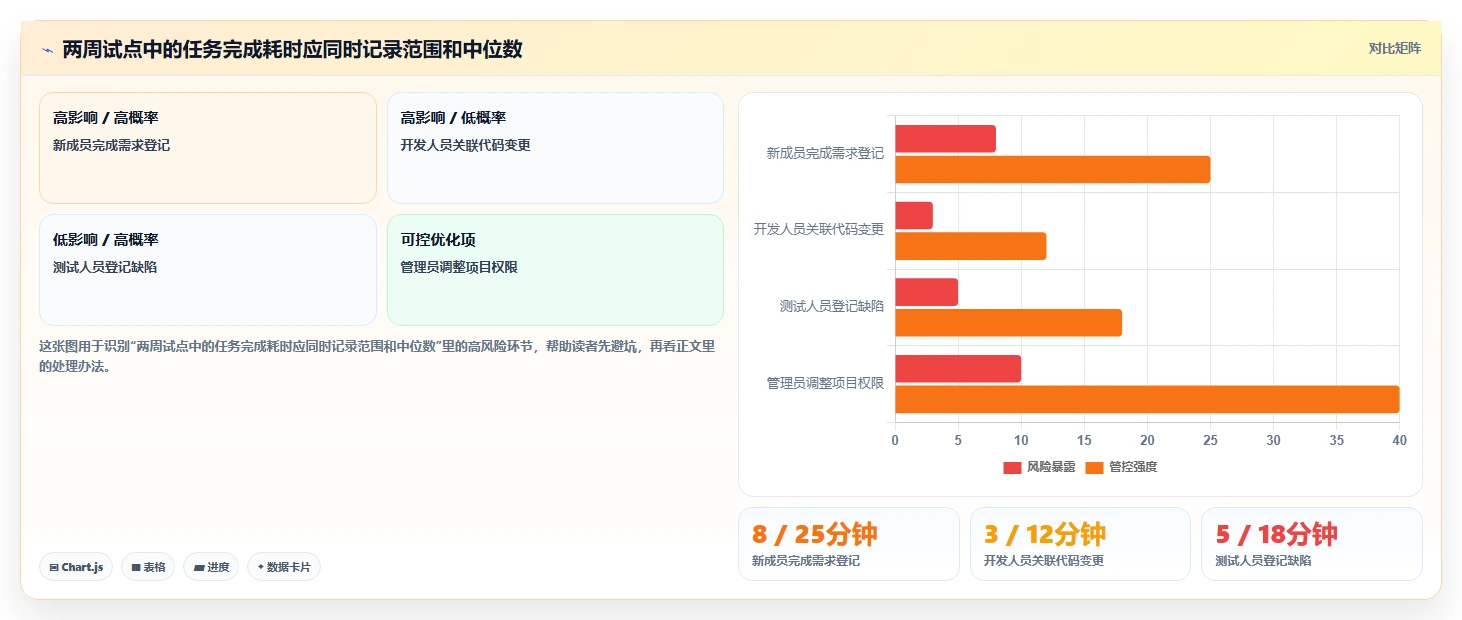Click the red 风险暴露 bar for 开发人员关联代码变更
1462x620 pixels.
pos(914,215)
